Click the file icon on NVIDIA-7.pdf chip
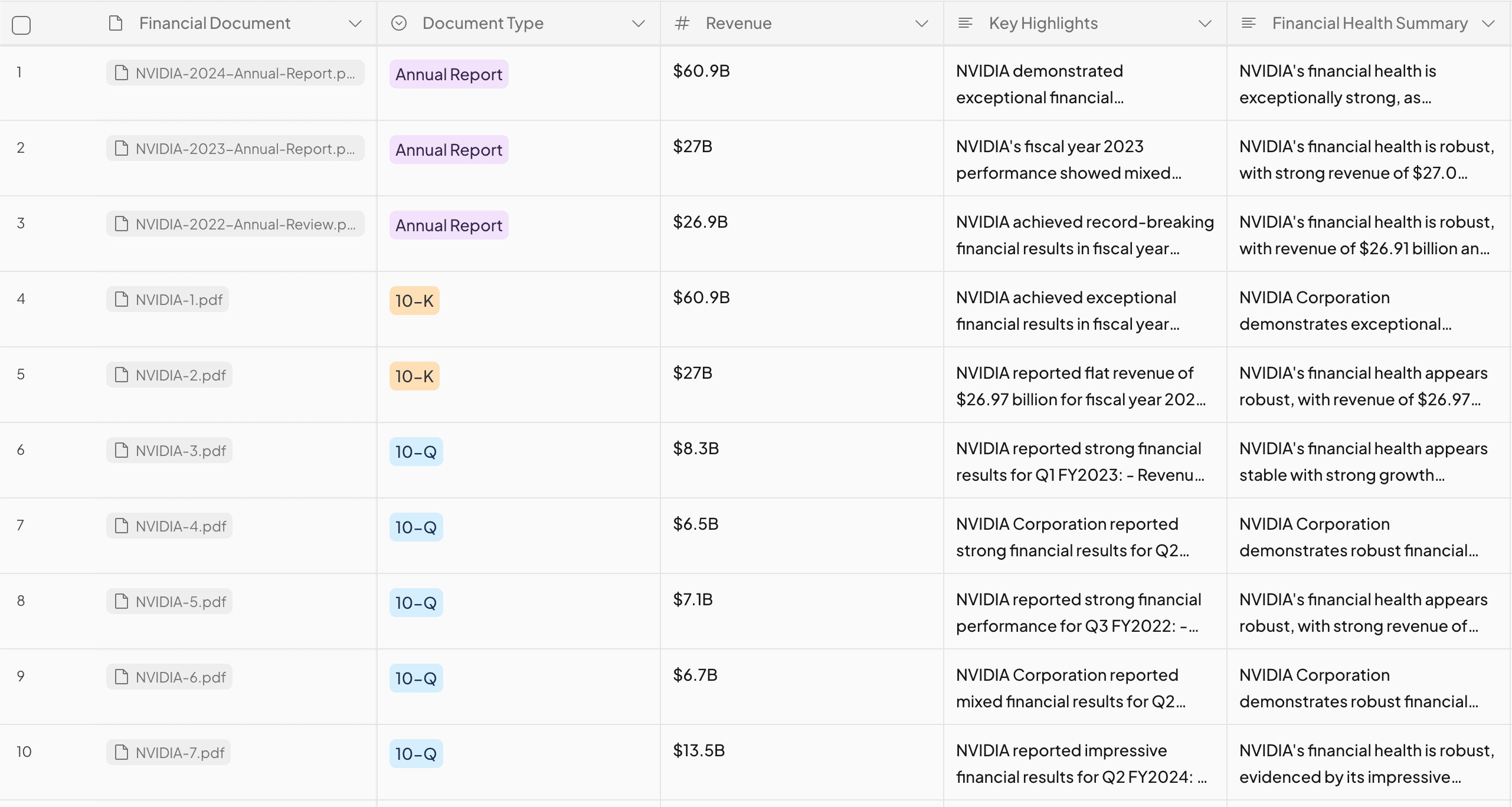The image size is (1512, 807). (122, 753)
